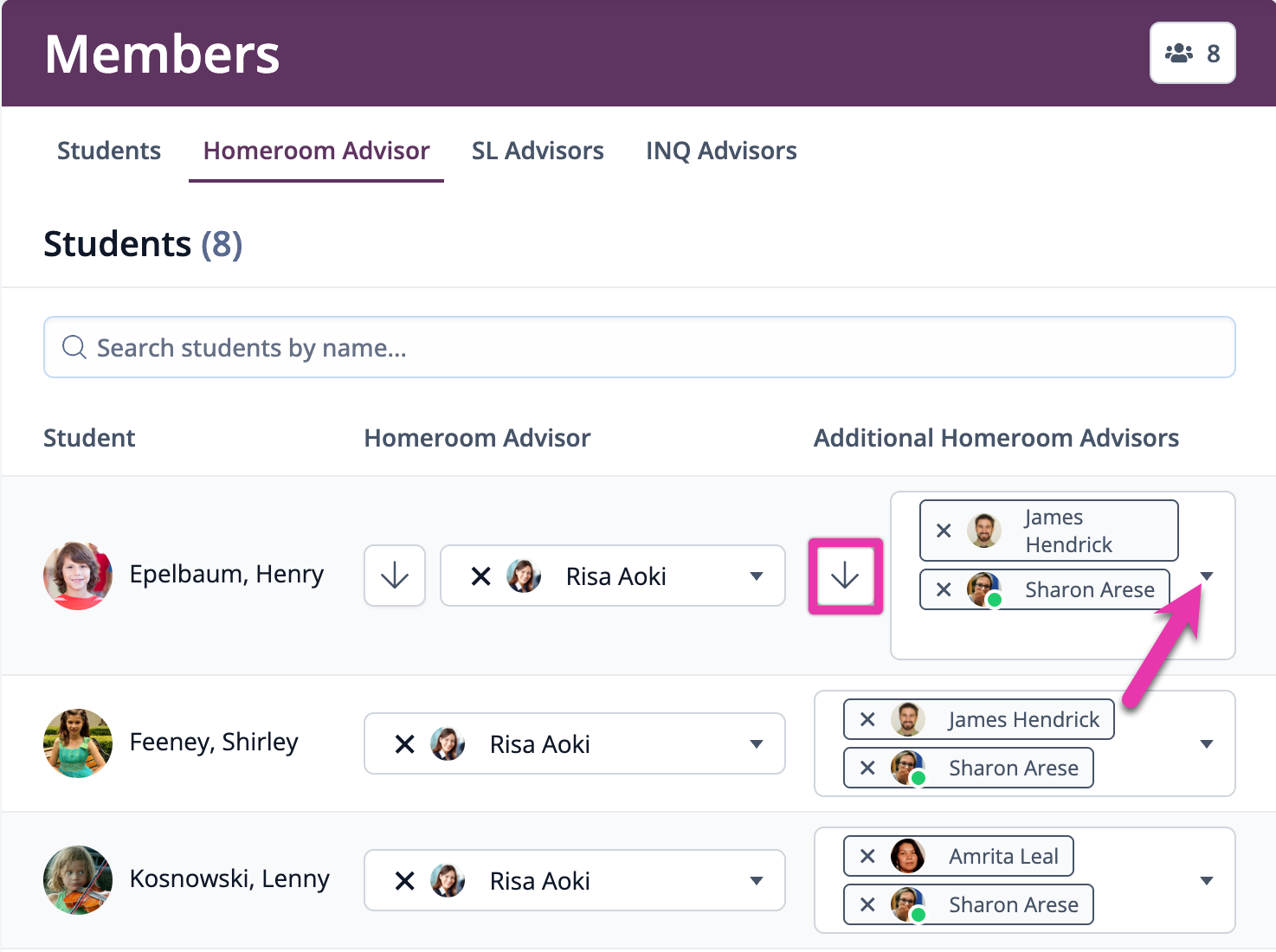The height and width of the screenshot is (952, 1276).
Task: Open the Feeney, Shirley student name
Action: (x=214, y=742)
